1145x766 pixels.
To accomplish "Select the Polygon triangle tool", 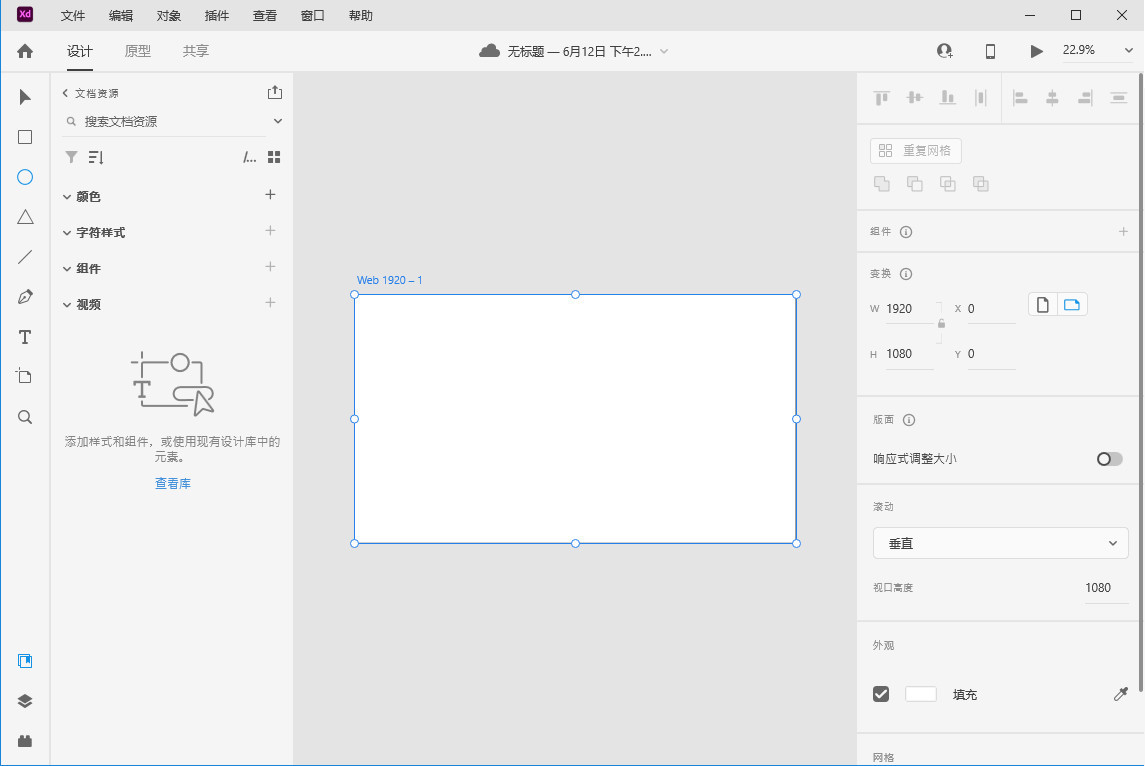I will point(25,217).
